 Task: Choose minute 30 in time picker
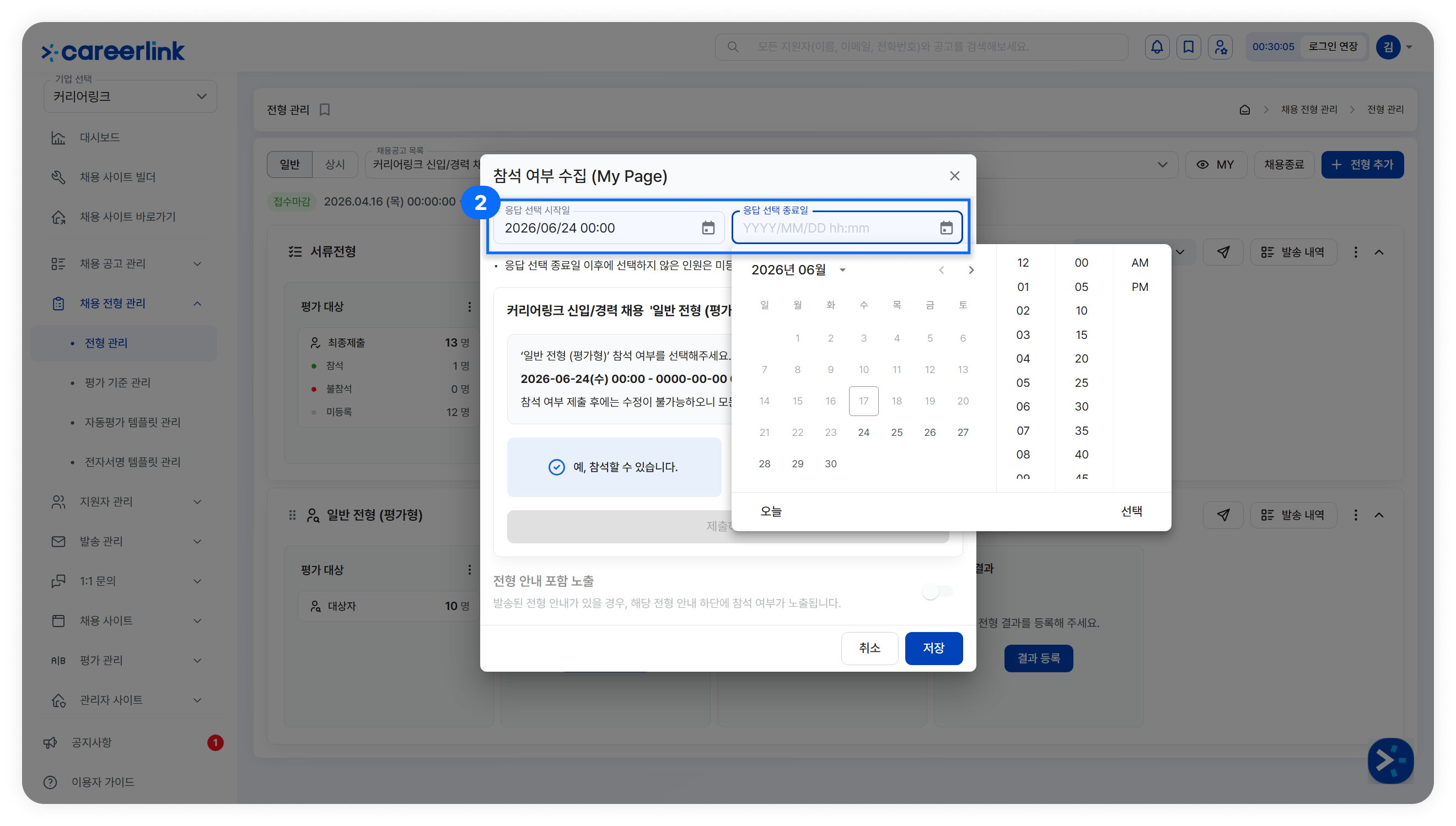[x=1081, y=407]
